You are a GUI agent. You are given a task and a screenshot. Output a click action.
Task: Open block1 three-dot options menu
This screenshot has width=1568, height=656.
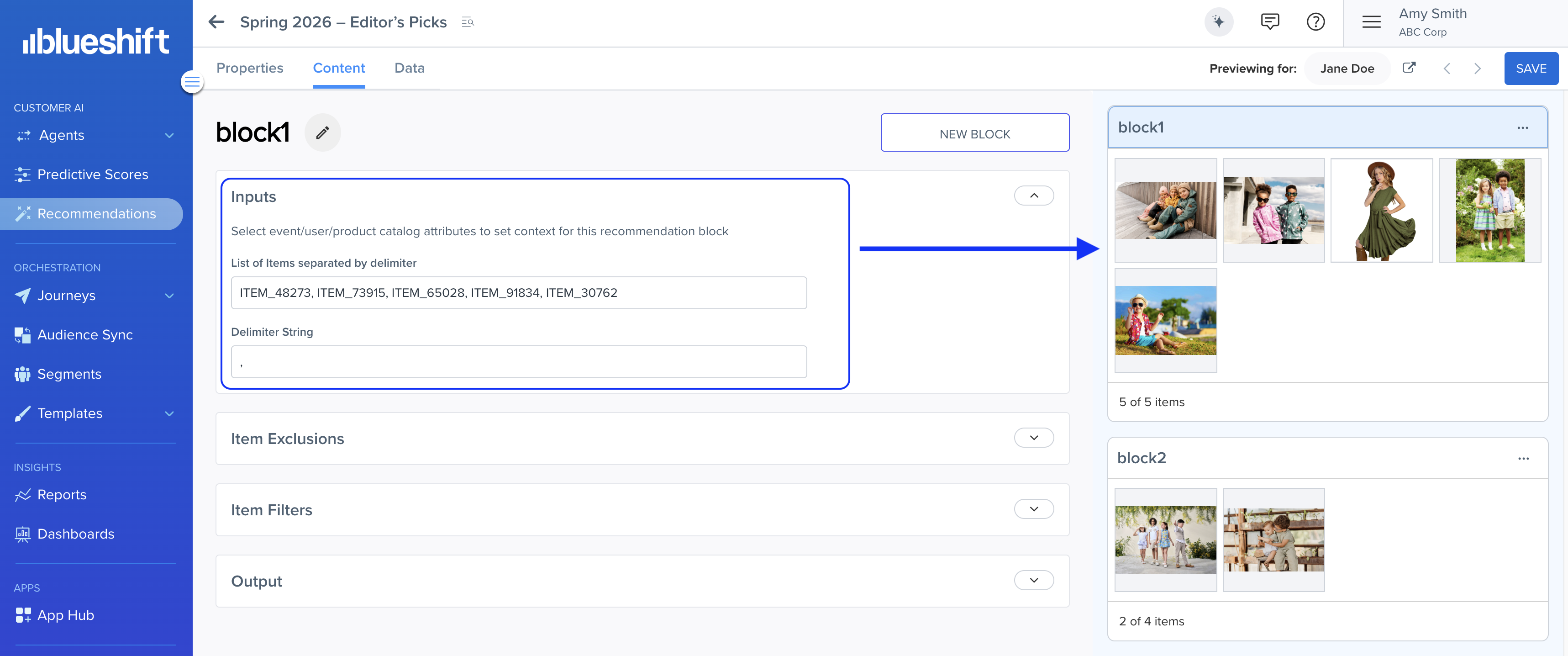click(x=1522, y=127)
